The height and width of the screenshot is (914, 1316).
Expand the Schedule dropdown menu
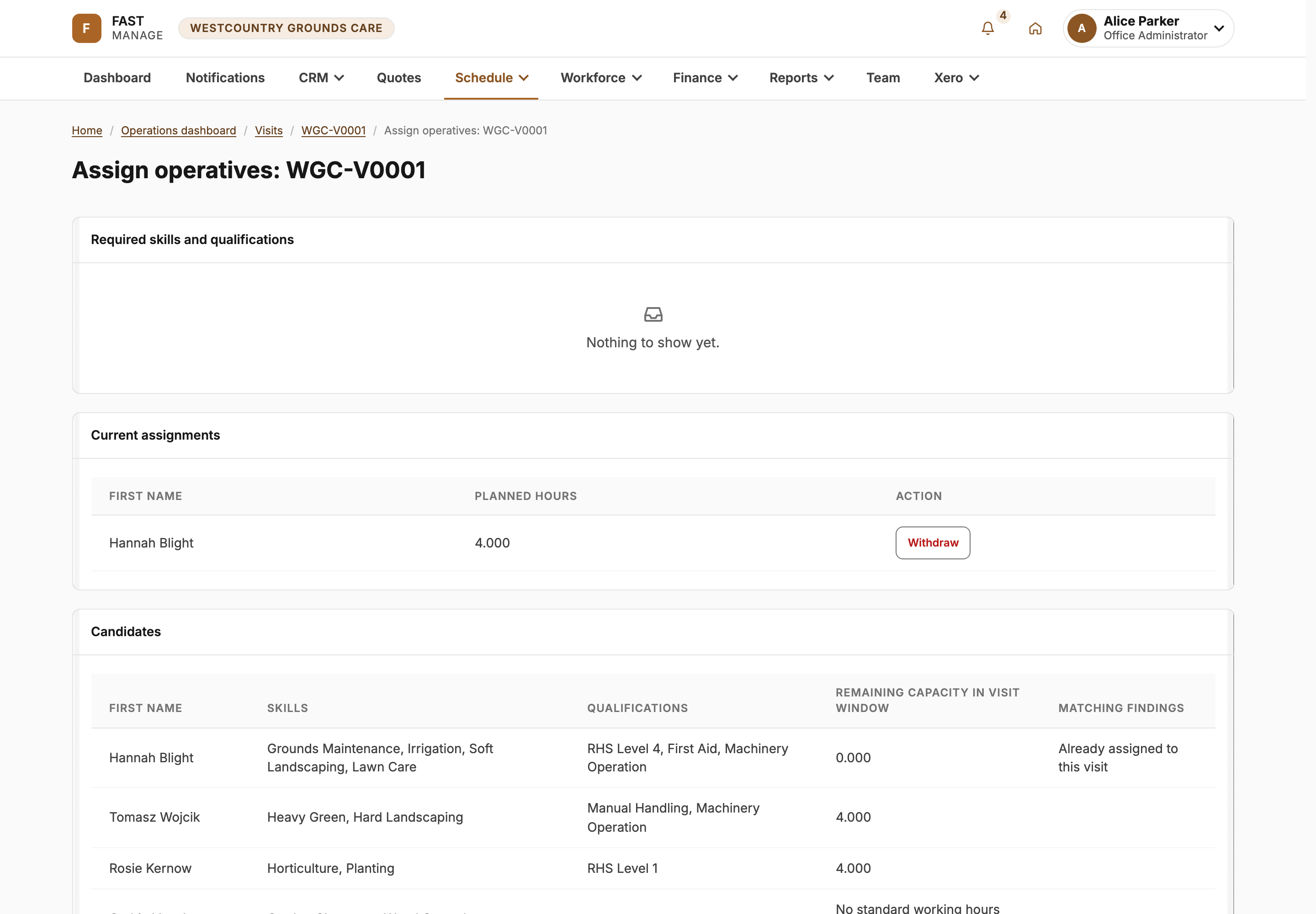[491, 78]
